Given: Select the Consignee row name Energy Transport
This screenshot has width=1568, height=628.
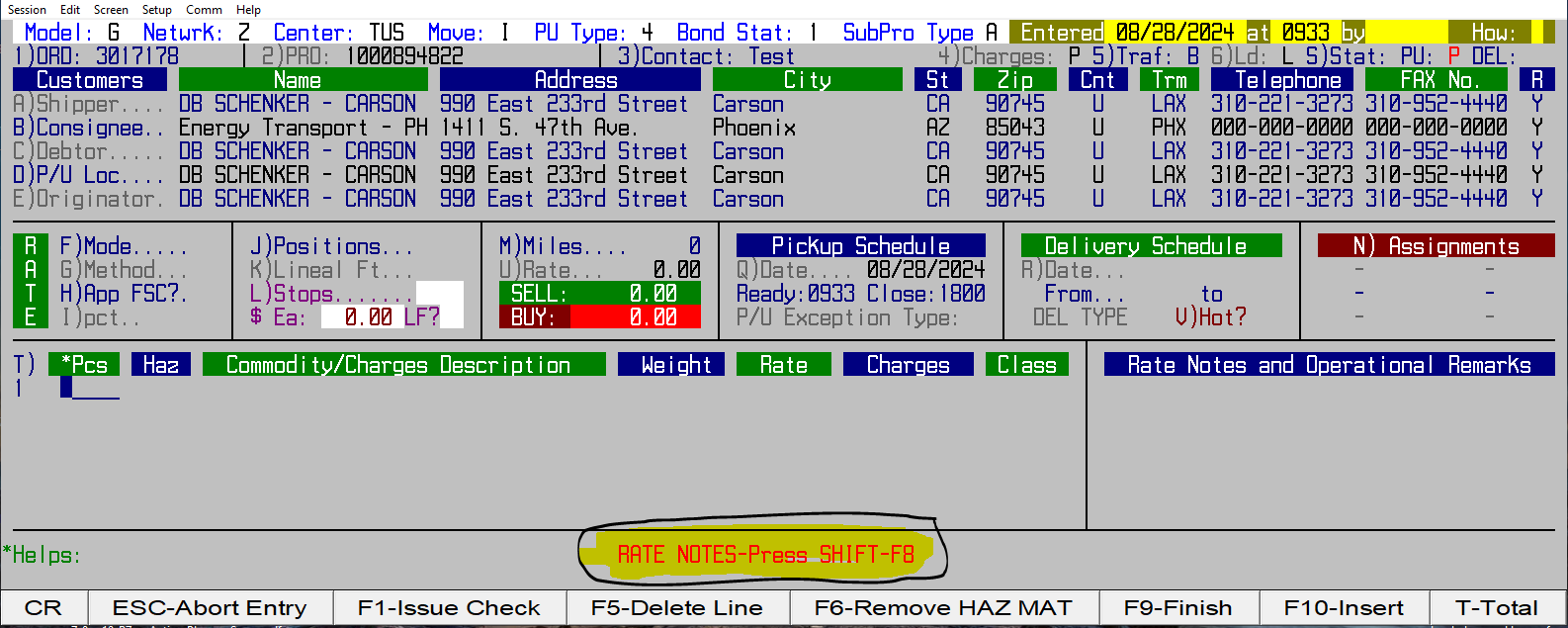Looking at the screenshot, I should (x=303, y=128).
